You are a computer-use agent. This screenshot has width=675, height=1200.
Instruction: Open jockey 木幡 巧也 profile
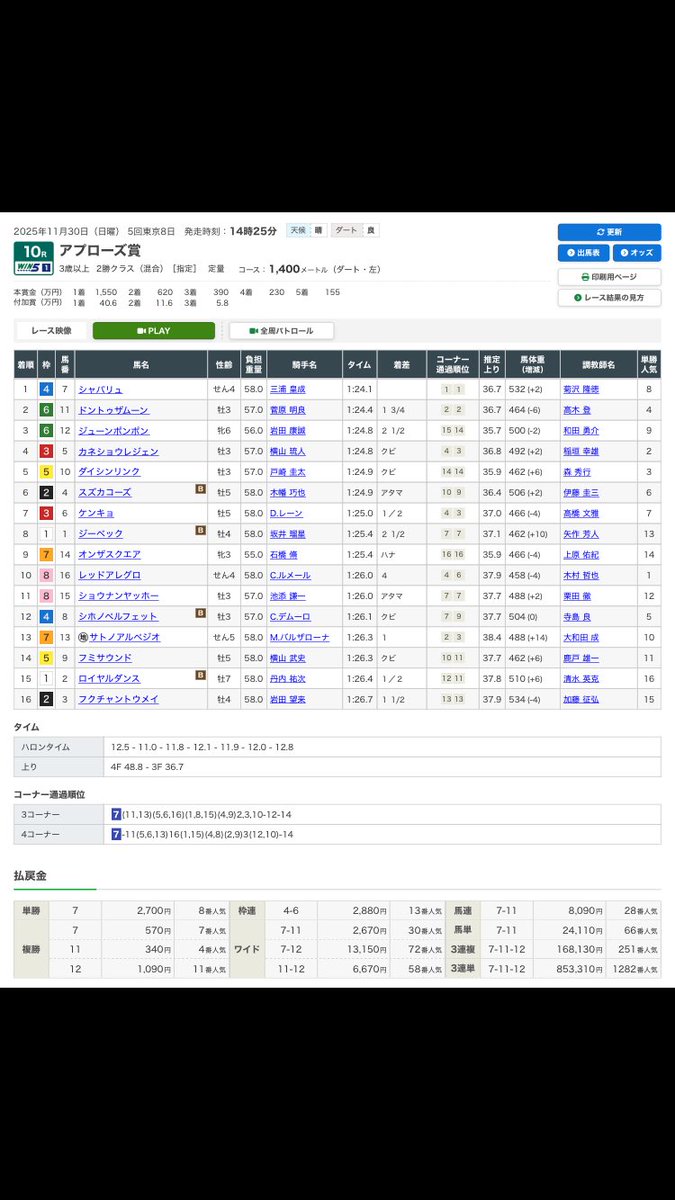pos(288,493)
